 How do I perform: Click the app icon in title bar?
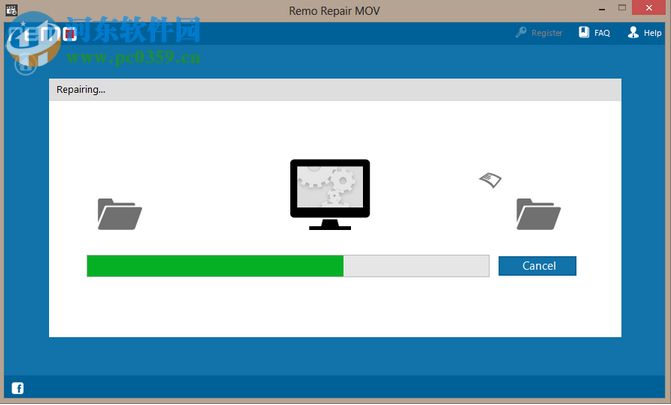(12, 9)
